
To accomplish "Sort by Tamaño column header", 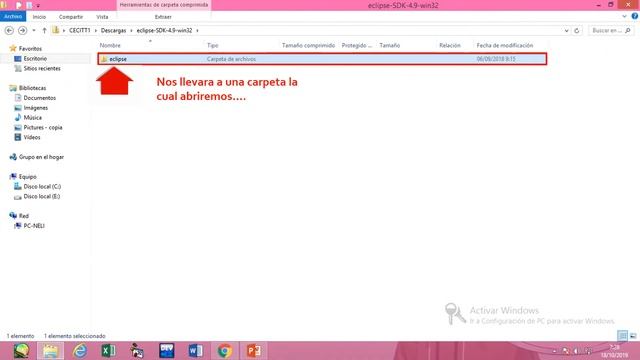I will [389, 45].
